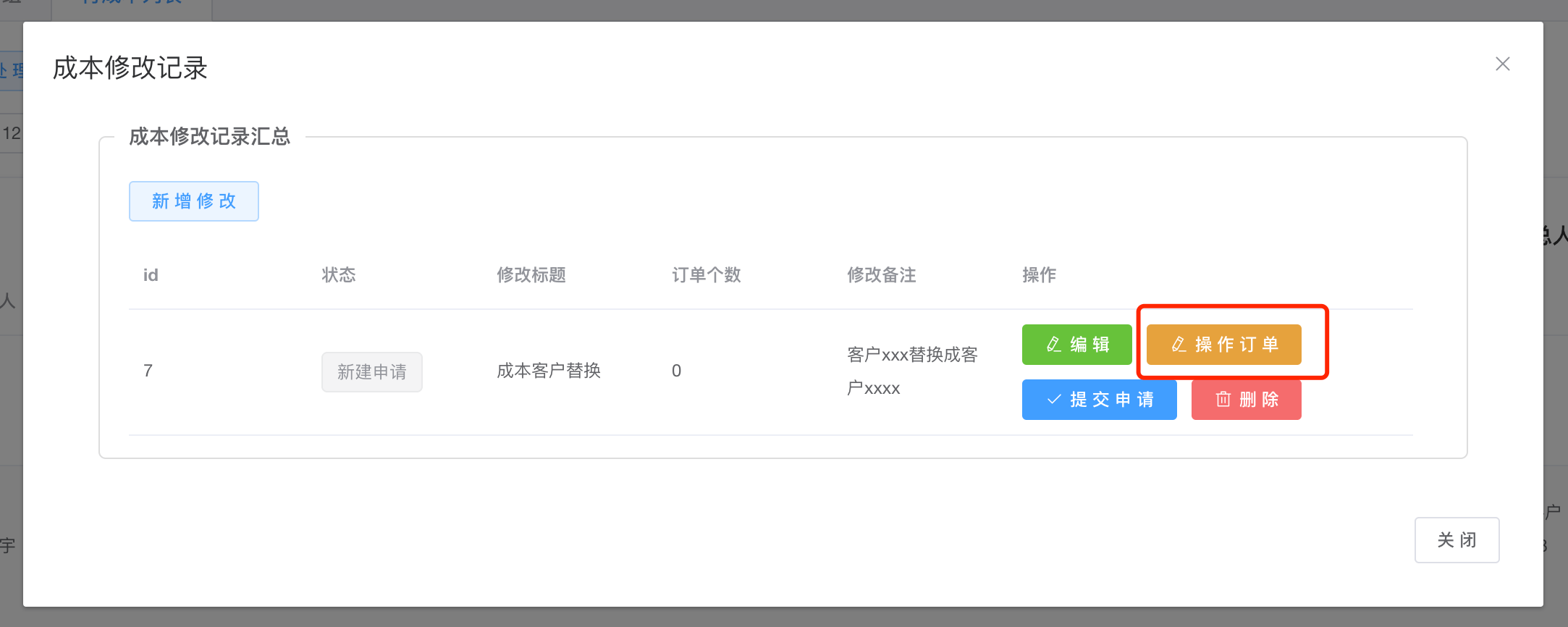The height and width of the screenshot is (627, 1568).
Task: Click the order count value 0
Action: [676, 371]
